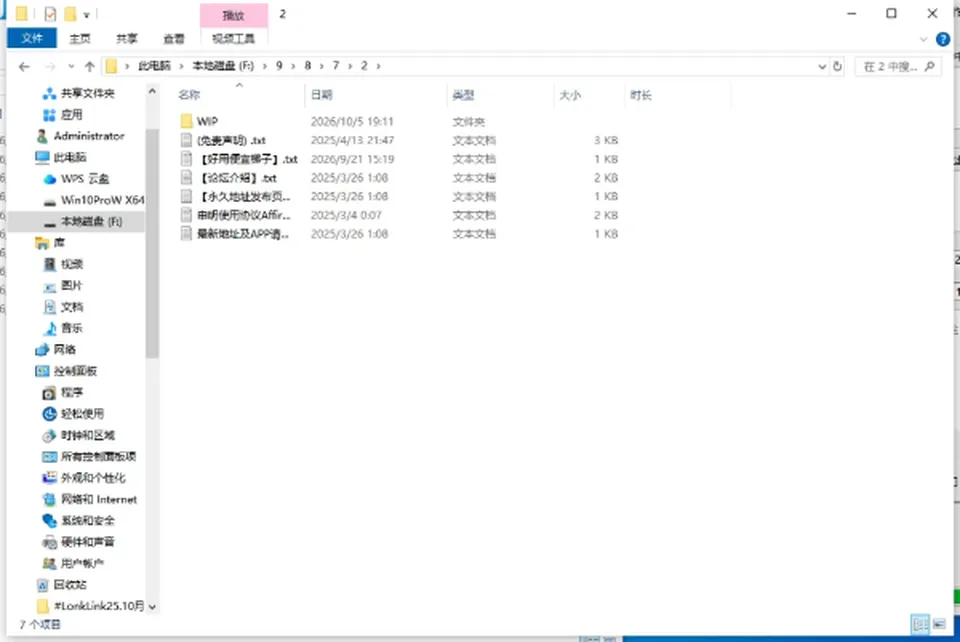The image size is (960, 642).
Task: Click the forward navigation arrow
Action: click(x=50, y=67)
